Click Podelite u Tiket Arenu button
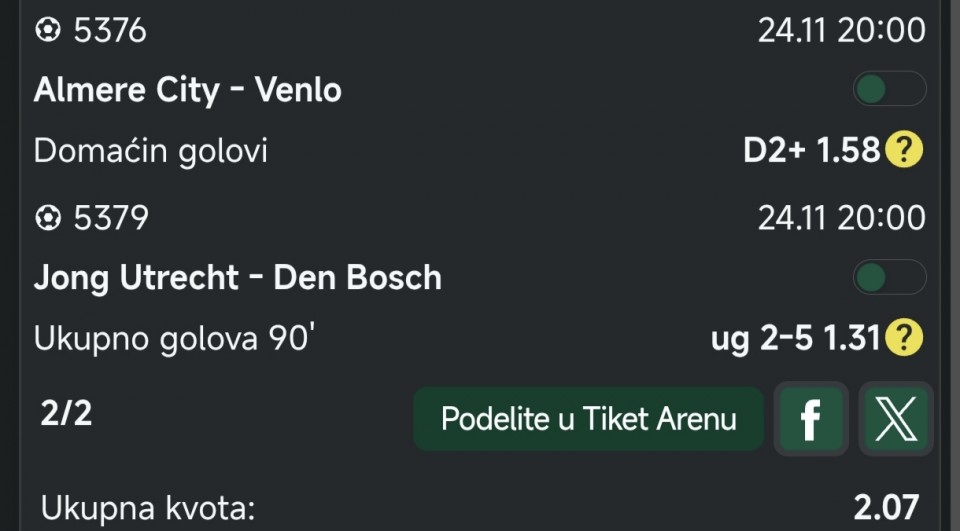The image size is (960, 531). 588,419
